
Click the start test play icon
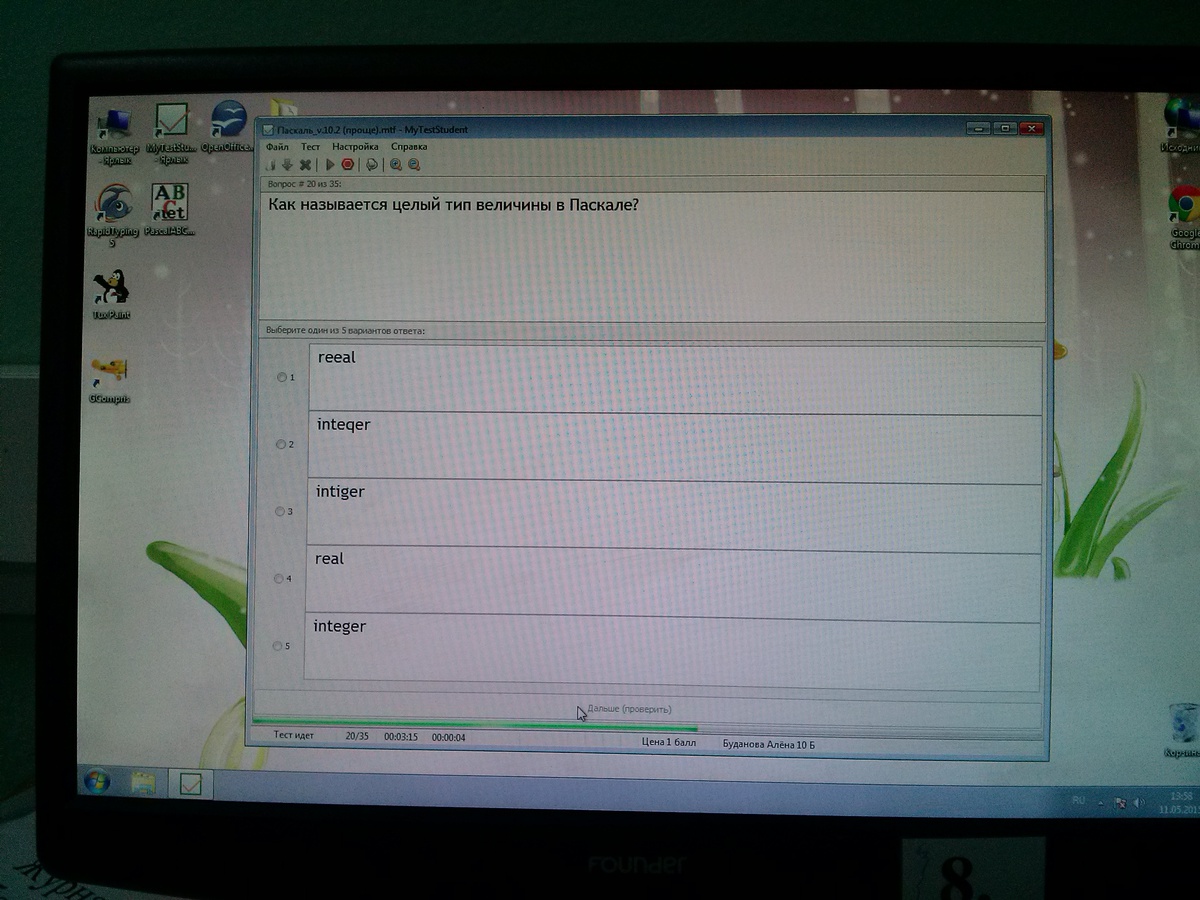pyautogui.click(x=330, y=165)
